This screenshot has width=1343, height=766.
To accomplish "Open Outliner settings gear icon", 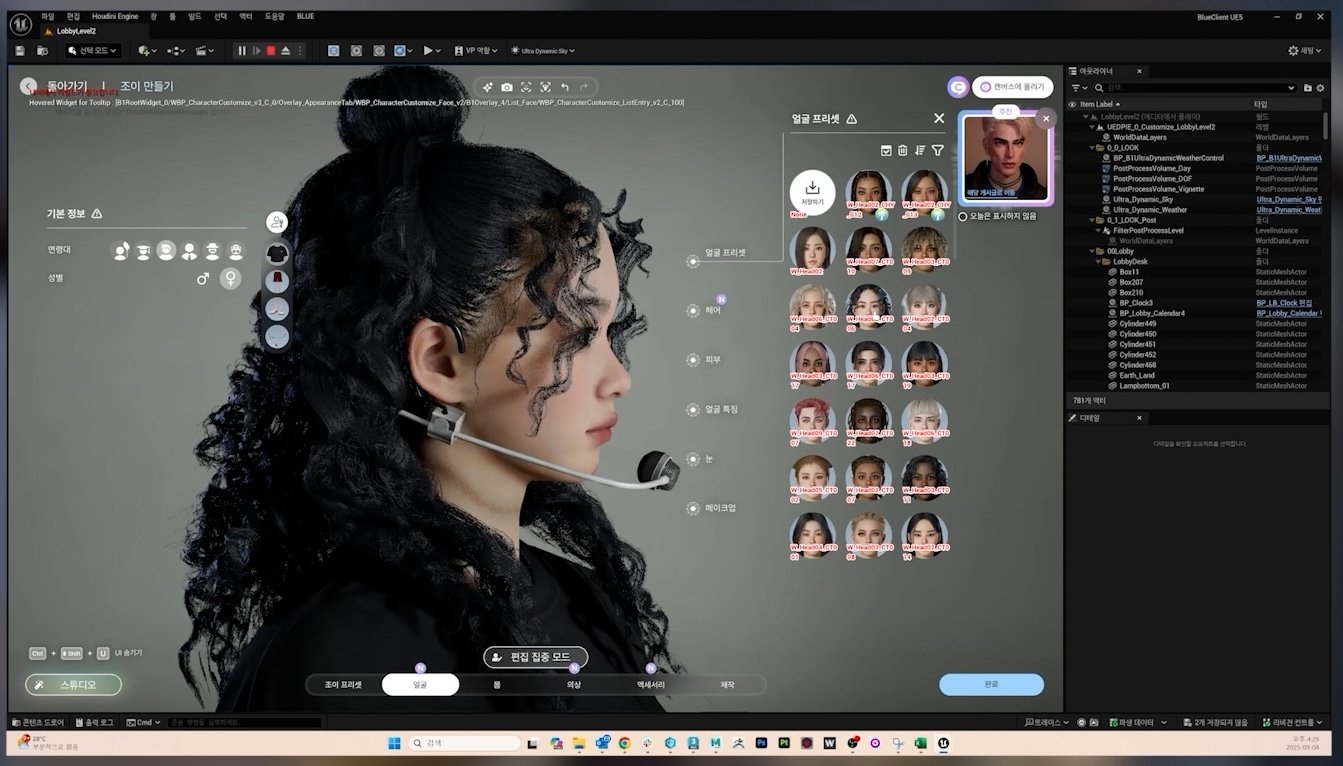I will (1320, 88).
